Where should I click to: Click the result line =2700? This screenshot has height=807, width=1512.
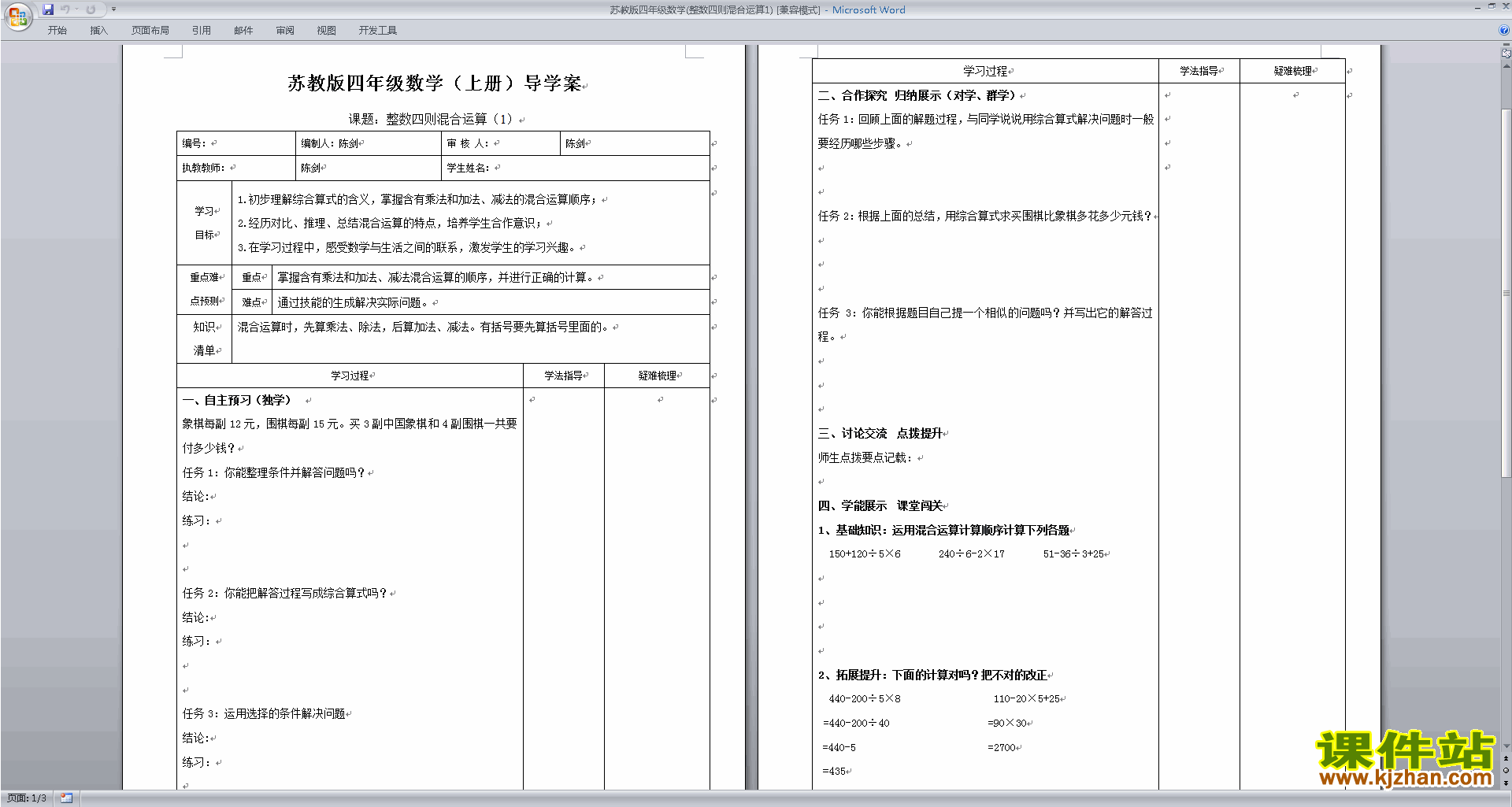pos(1002,748)
